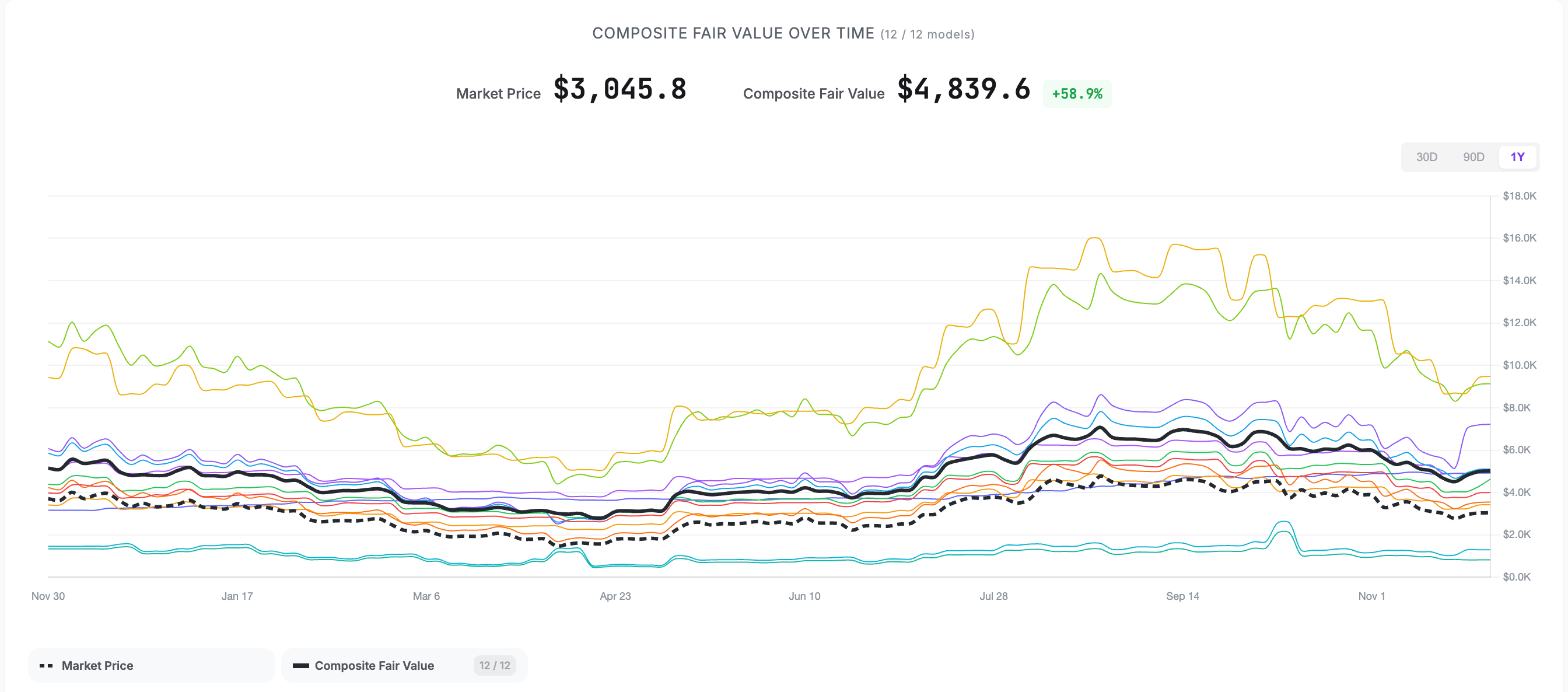Click the $18.0K y-axis label
Screen dimensions: 1568x692
(1520, 195)
